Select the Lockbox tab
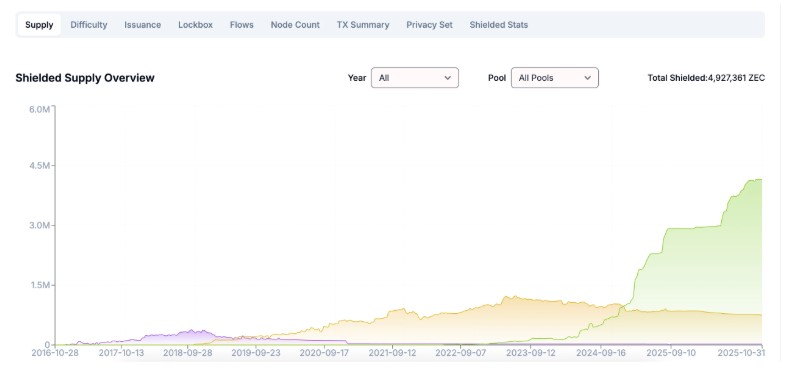Screen dimensions: 793x378 coord(195,25)
